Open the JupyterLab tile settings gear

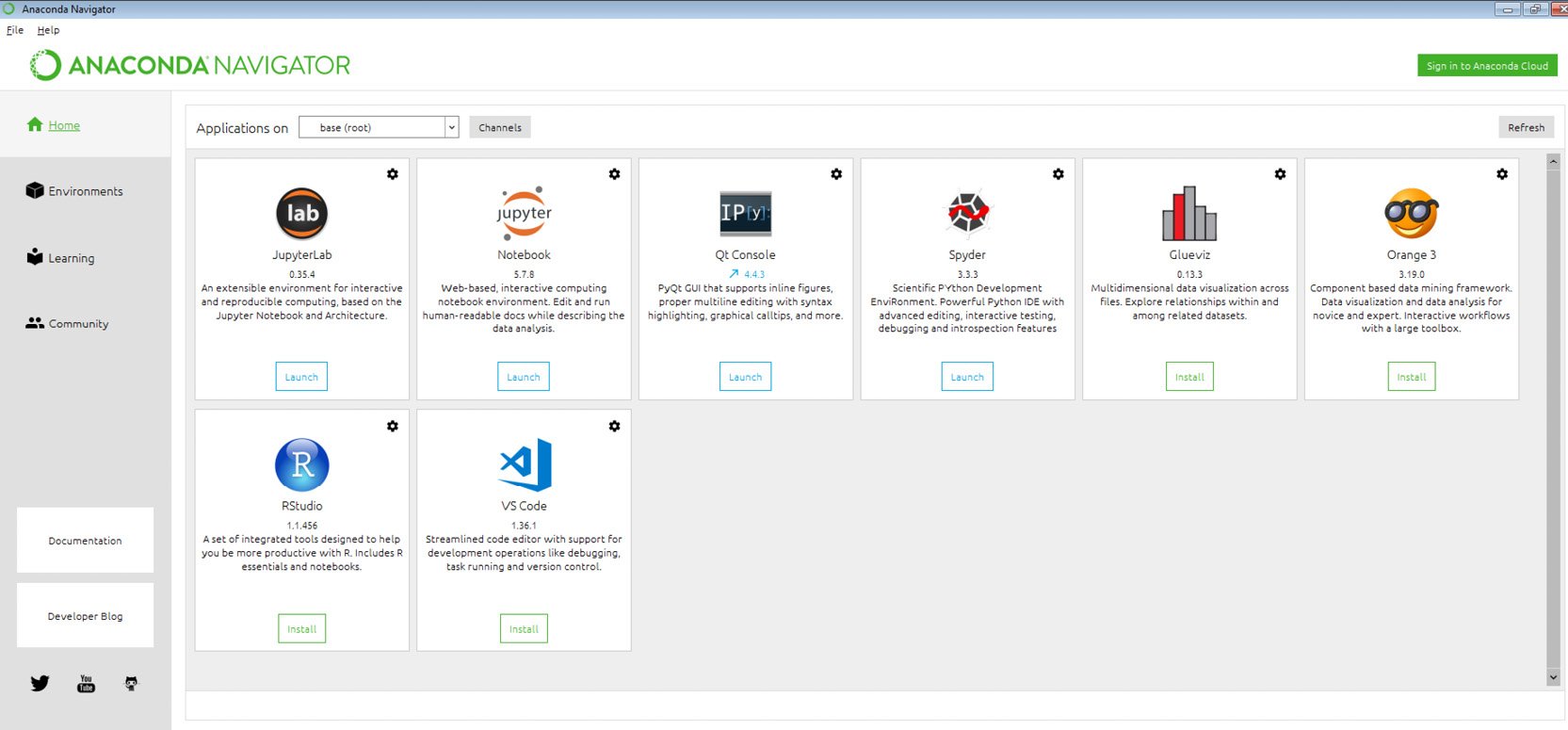pos(393,174)
